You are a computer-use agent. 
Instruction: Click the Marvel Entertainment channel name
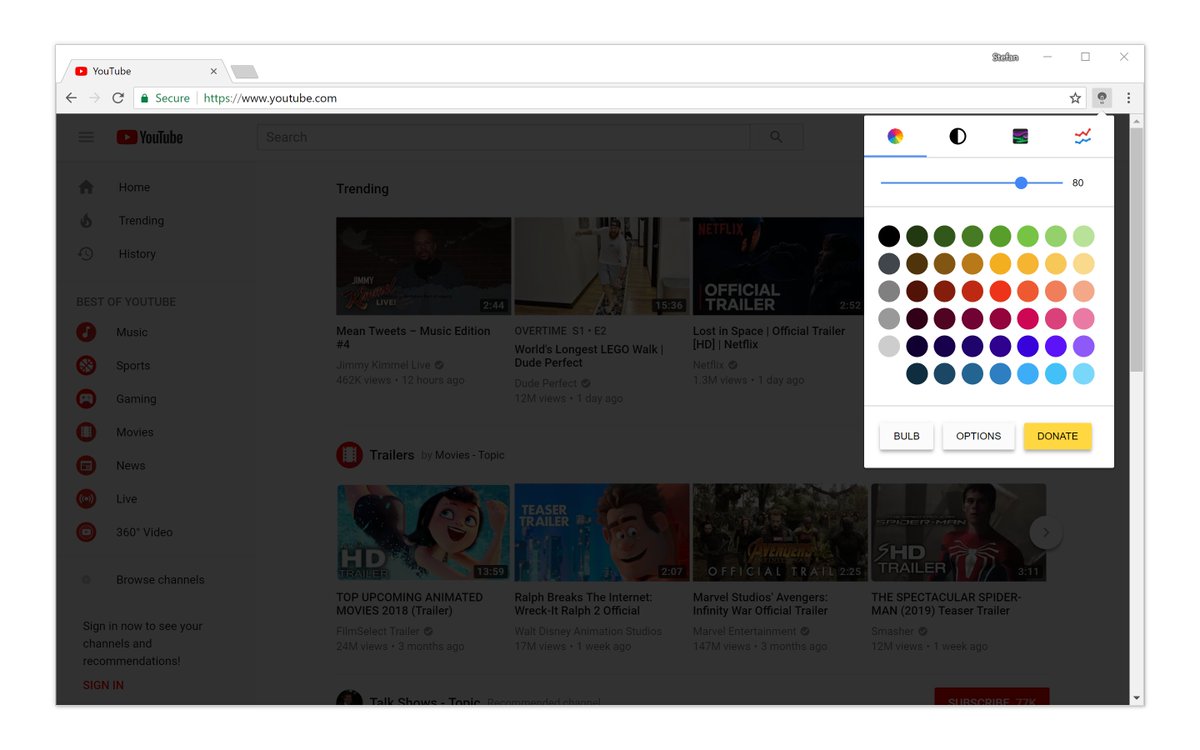click(x=745, y=631)
